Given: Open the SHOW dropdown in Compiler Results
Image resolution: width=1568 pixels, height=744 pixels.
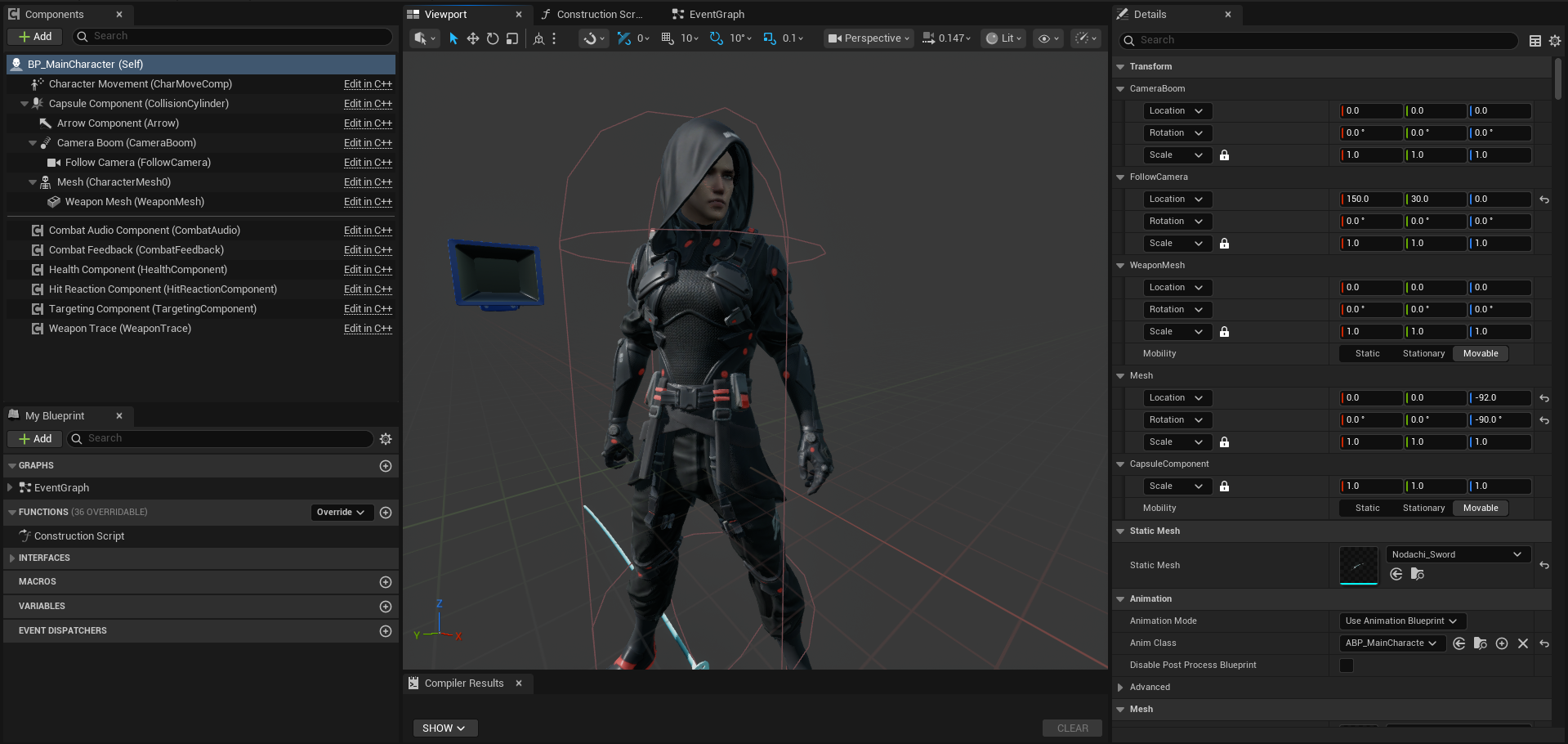Looking at the screenshot, I should click(444, 728).
